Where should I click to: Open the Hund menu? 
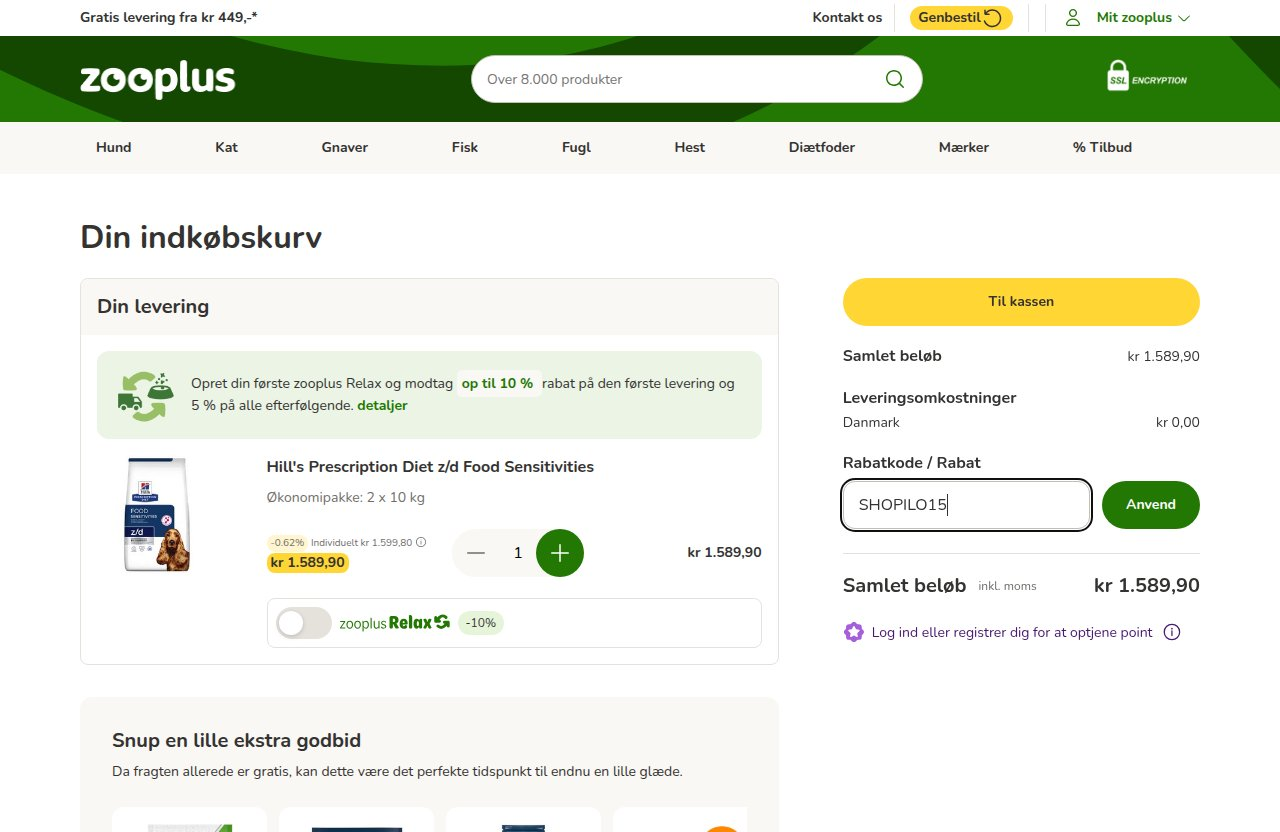pyautogui.click(x=114, y=147)
